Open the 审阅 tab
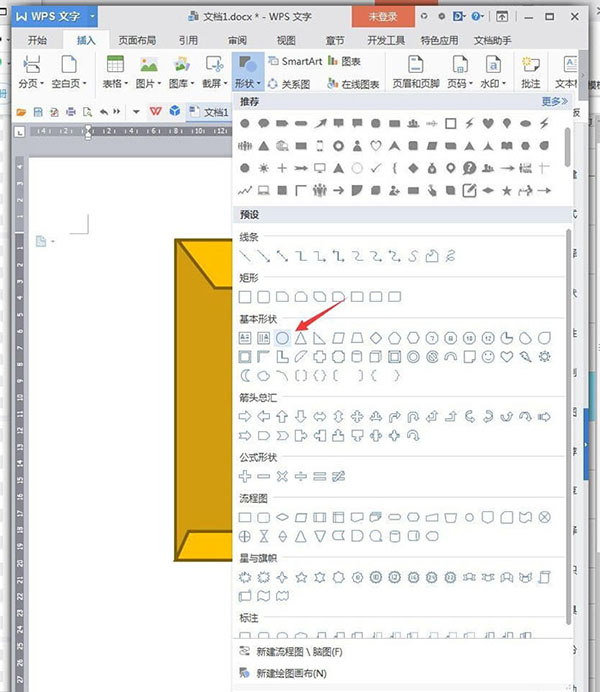The height and width of the screenshot is (692, 600). tap(237, 41)
